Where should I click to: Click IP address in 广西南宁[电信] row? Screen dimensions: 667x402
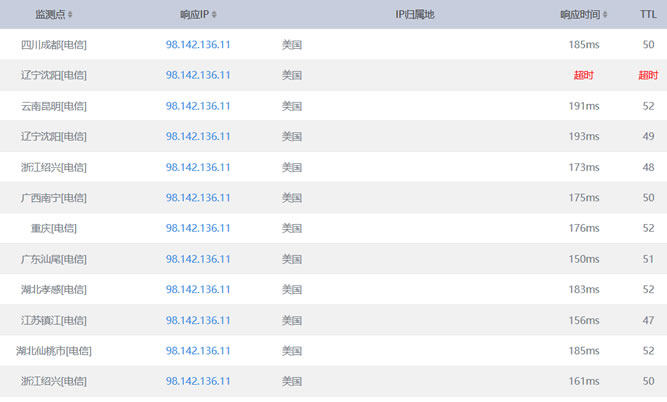(198, 198)
